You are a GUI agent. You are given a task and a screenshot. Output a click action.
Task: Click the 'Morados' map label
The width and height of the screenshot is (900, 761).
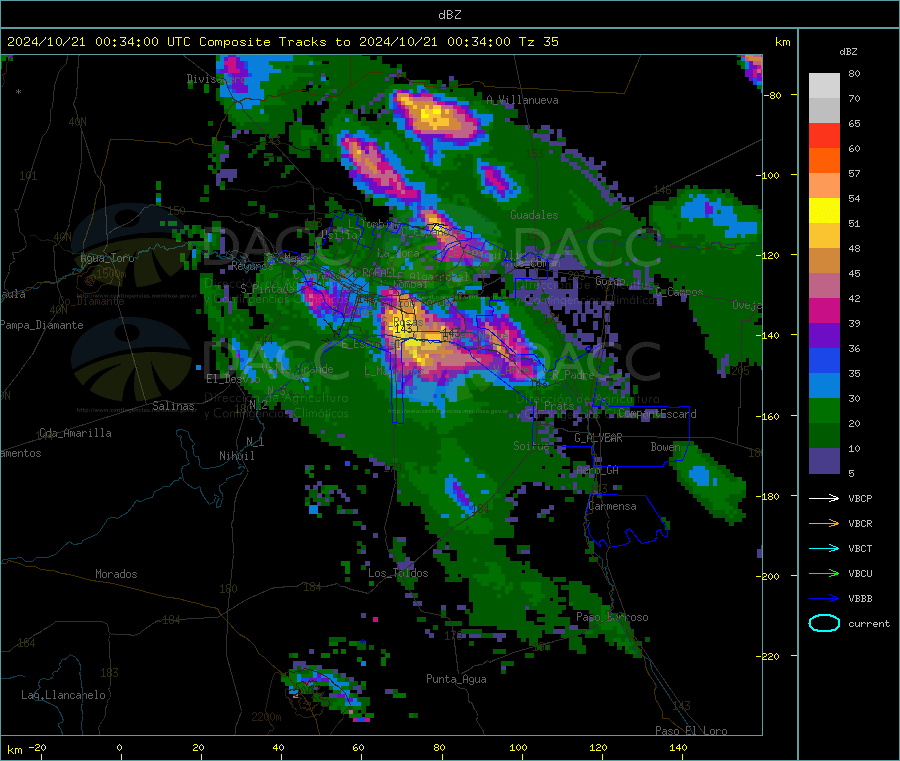click(x=116, y=574)
